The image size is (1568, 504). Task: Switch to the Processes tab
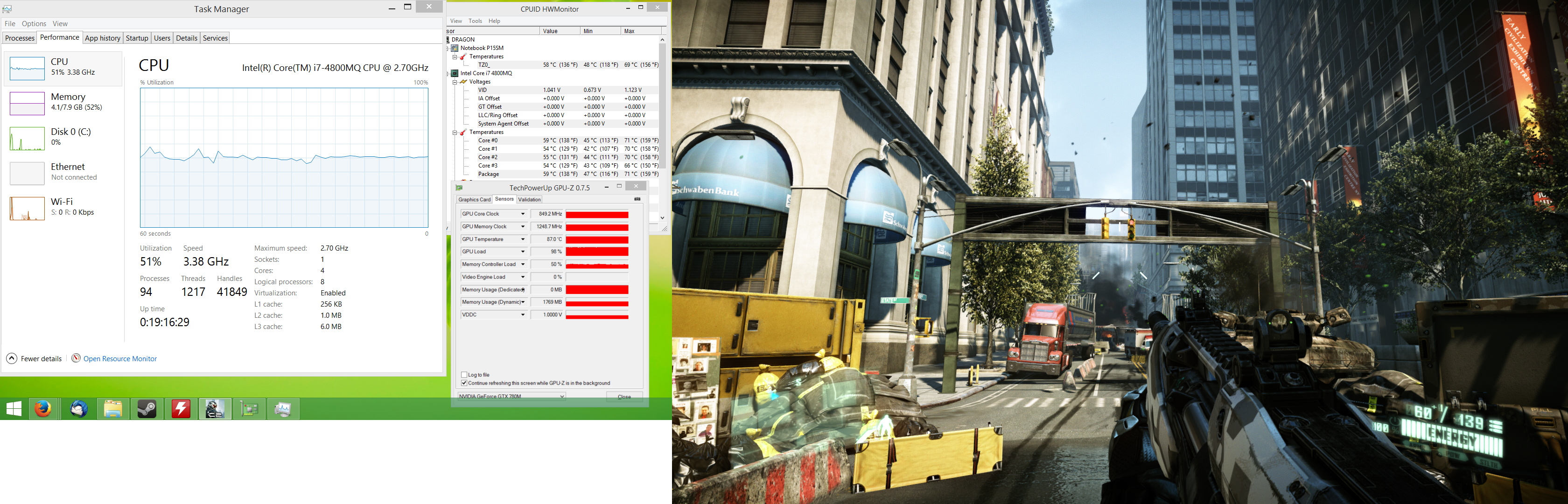pyautogui.click(x=20, y=38)
